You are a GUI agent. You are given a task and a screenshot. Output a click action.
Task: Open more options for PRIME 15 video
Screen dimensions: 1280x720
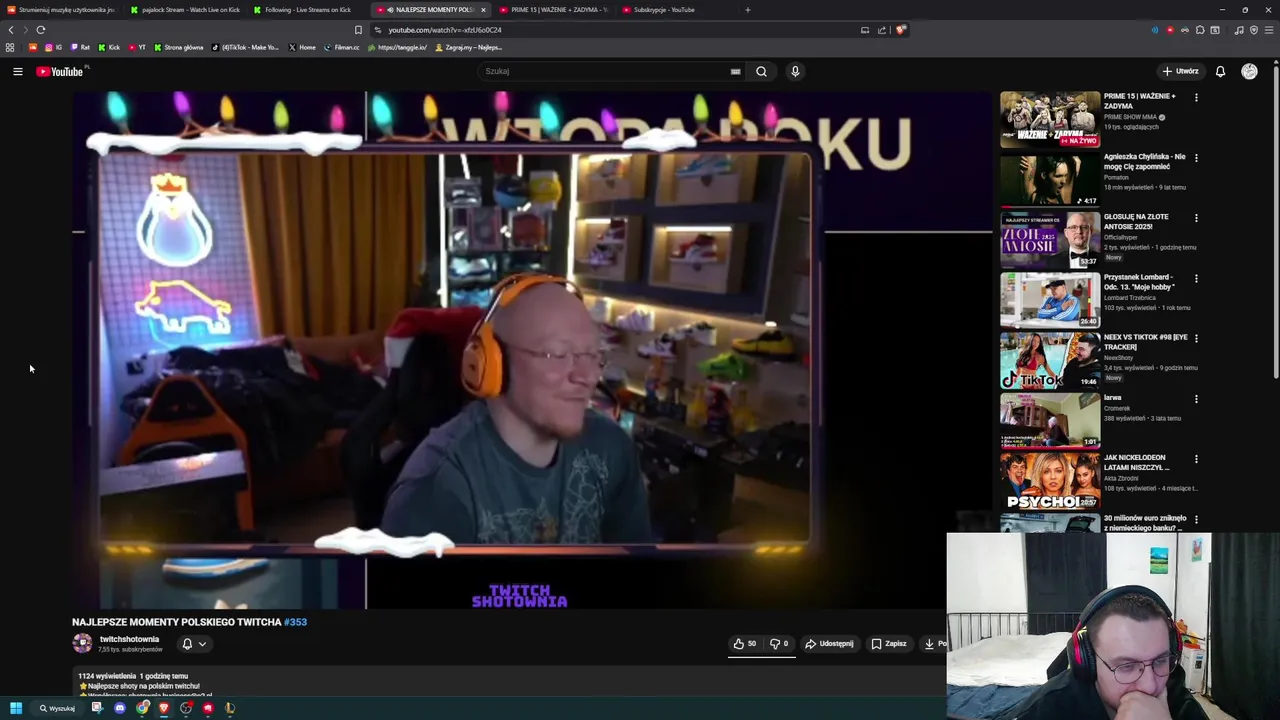pyautogui.click(x=1196, y=98)
